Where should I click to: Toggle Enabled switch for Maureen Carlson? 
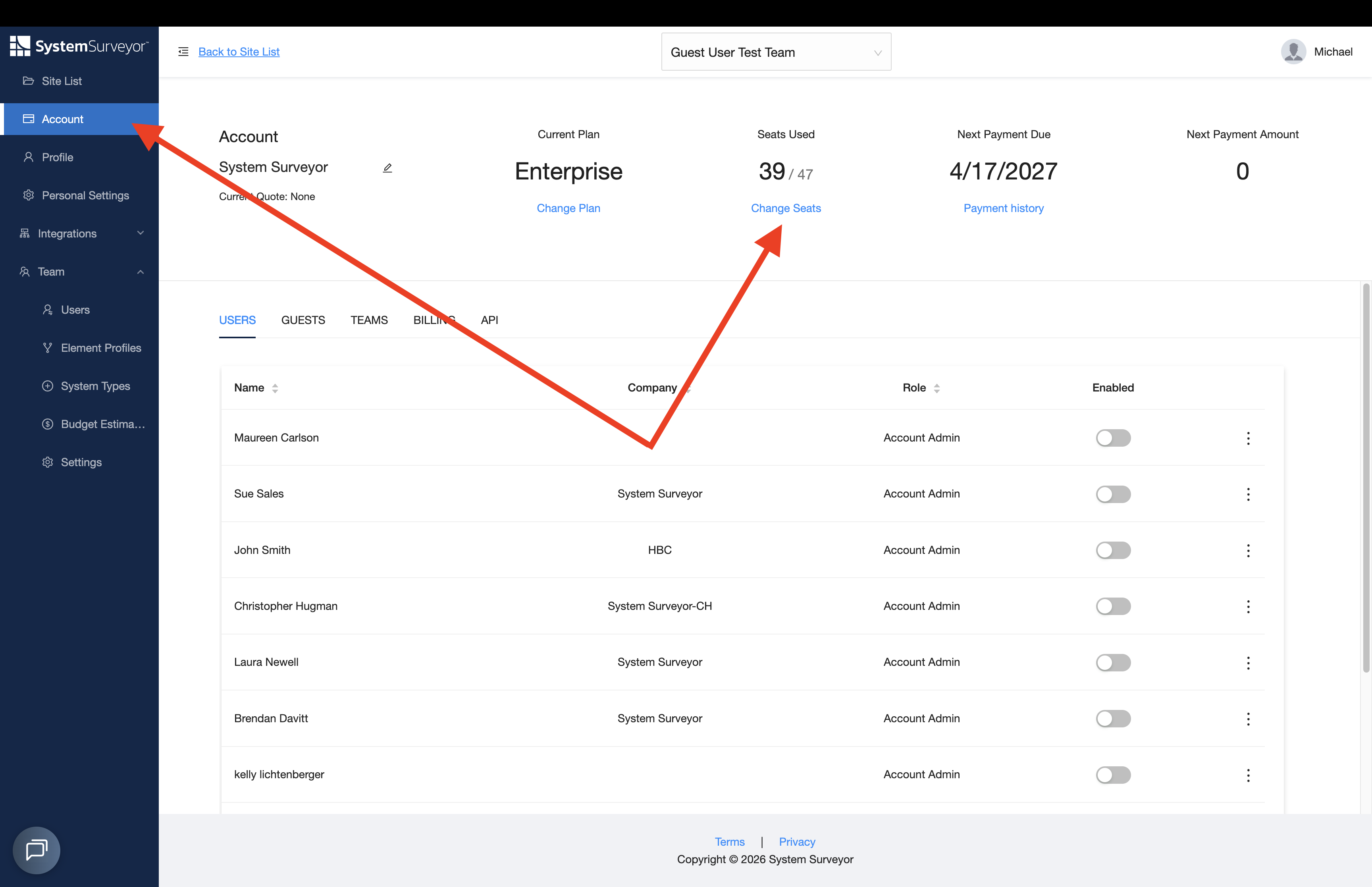[1113, 438]
